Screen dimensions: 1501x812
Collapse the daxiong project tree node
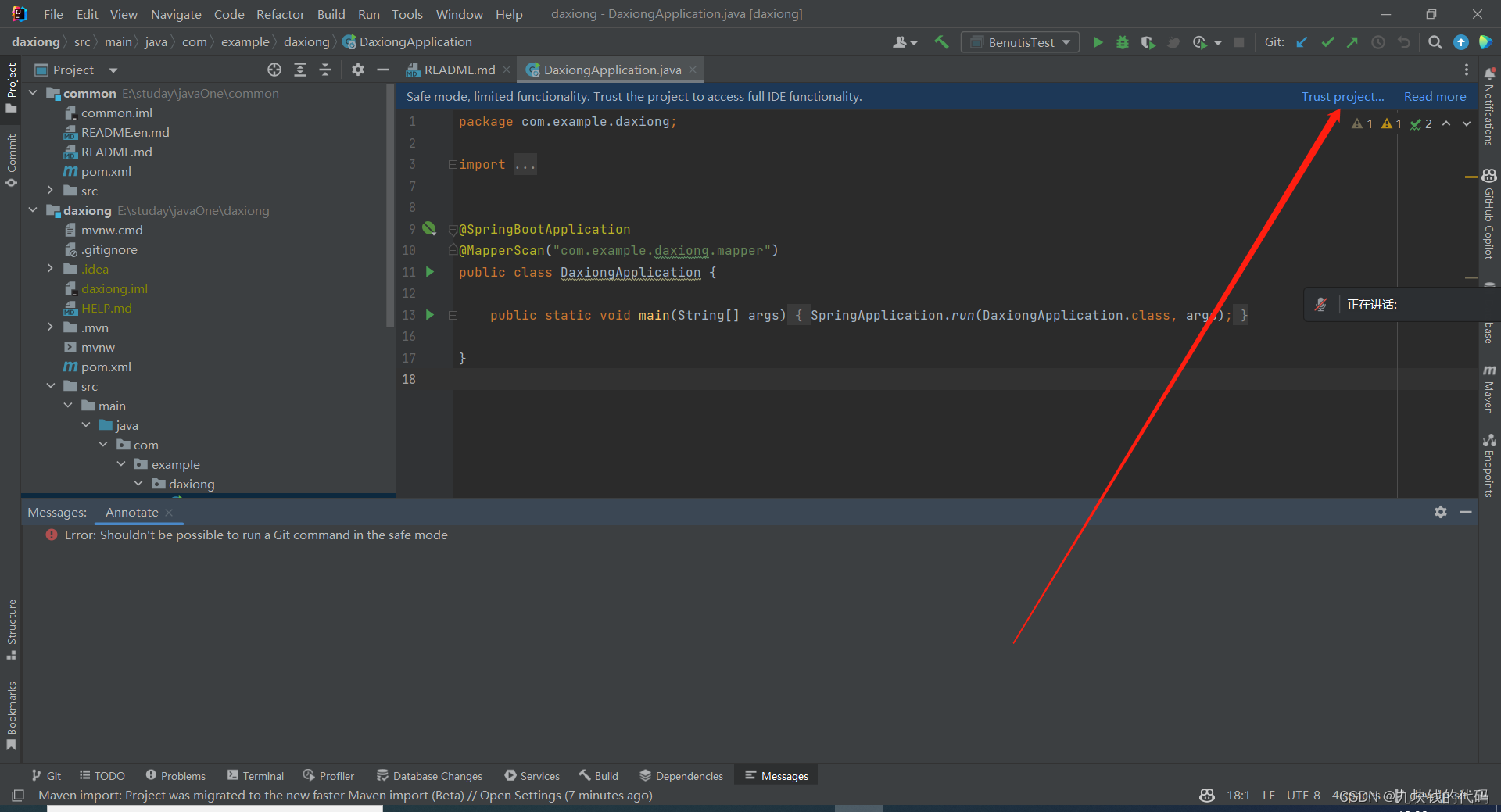pos(33,210)
